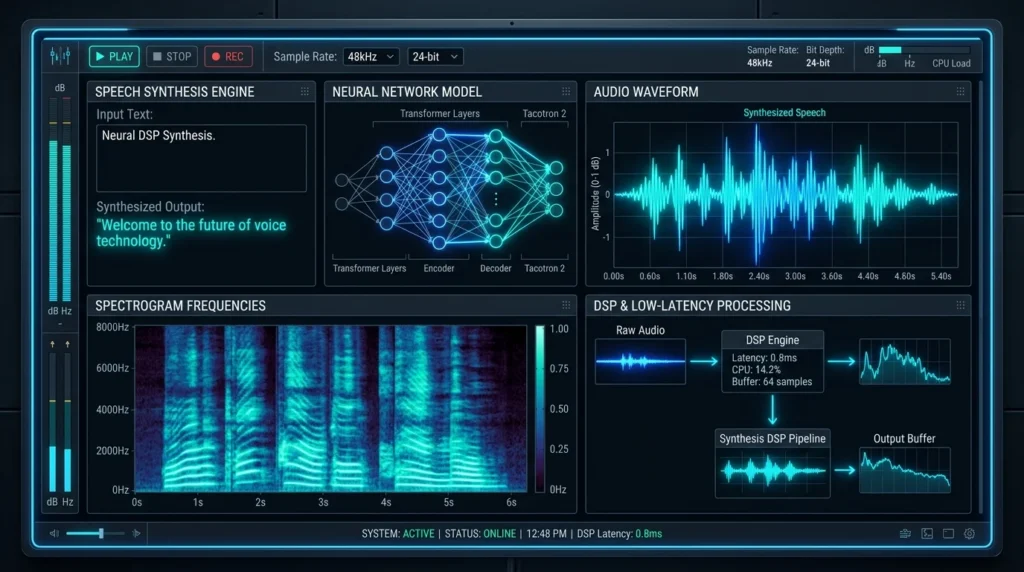Click the spectrogram intensity color scale bar
The width and height of the screenshot is (1024, 572).
pos(540,409)
